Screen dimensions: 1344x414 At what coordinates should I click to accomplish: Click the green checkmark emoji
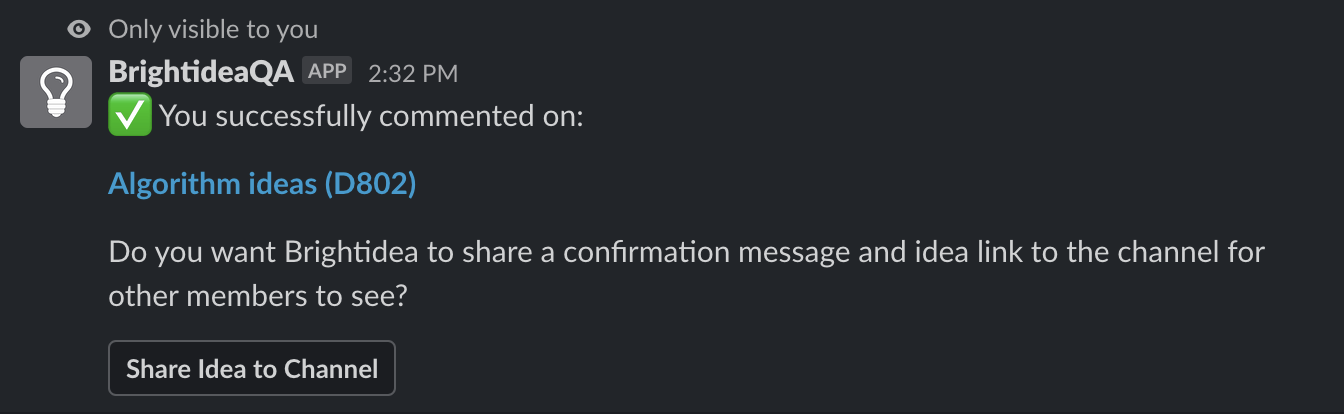pos(130,116)
